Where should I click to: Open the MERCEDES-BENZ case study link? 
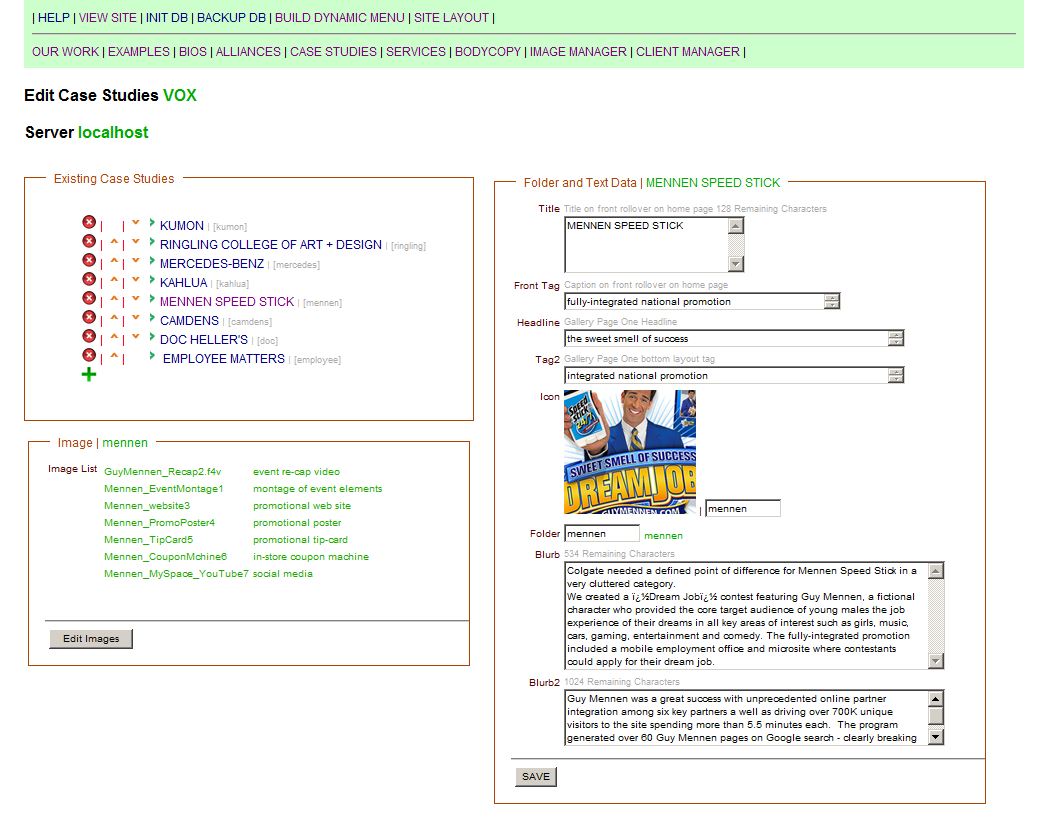click(212, 263)
